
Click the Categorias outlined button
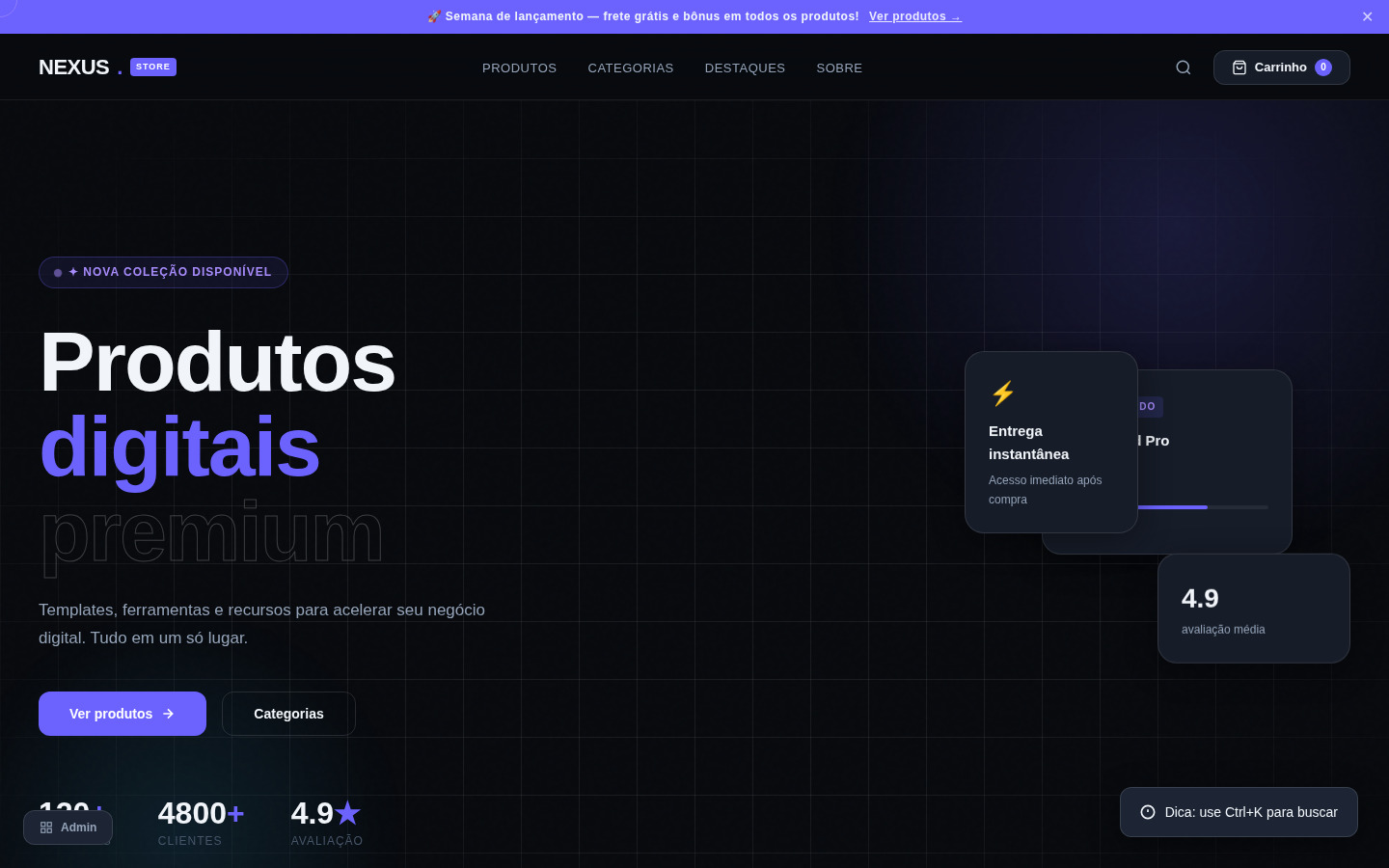click(x=288, y=714)
